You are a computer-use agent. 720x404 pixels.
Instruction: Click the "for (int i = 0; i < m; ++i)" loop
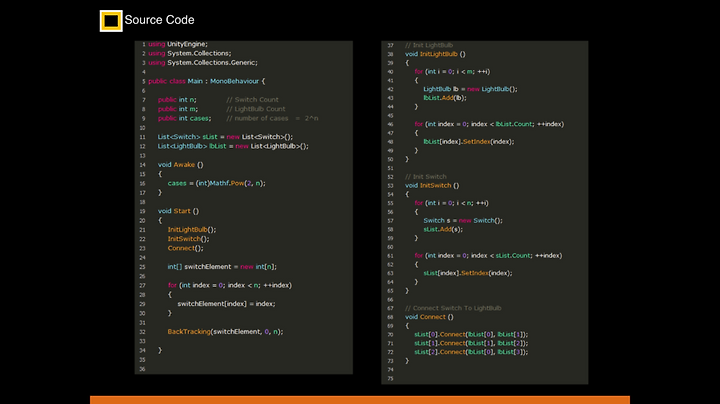[452, 71]
